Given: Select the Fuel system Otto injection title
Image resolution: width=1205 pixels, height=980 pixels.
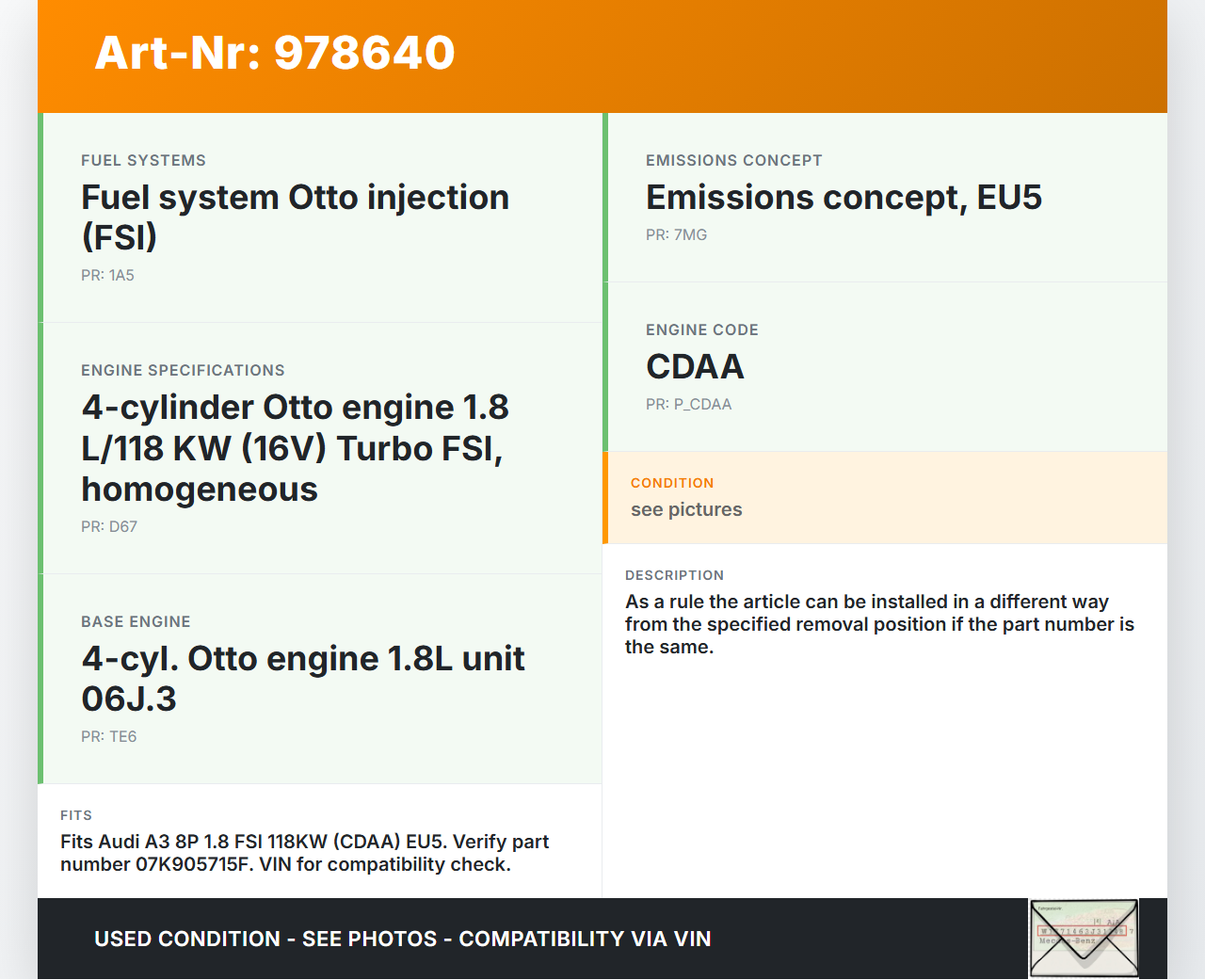Looking at the screenshot, I should (x=295, y=217).
